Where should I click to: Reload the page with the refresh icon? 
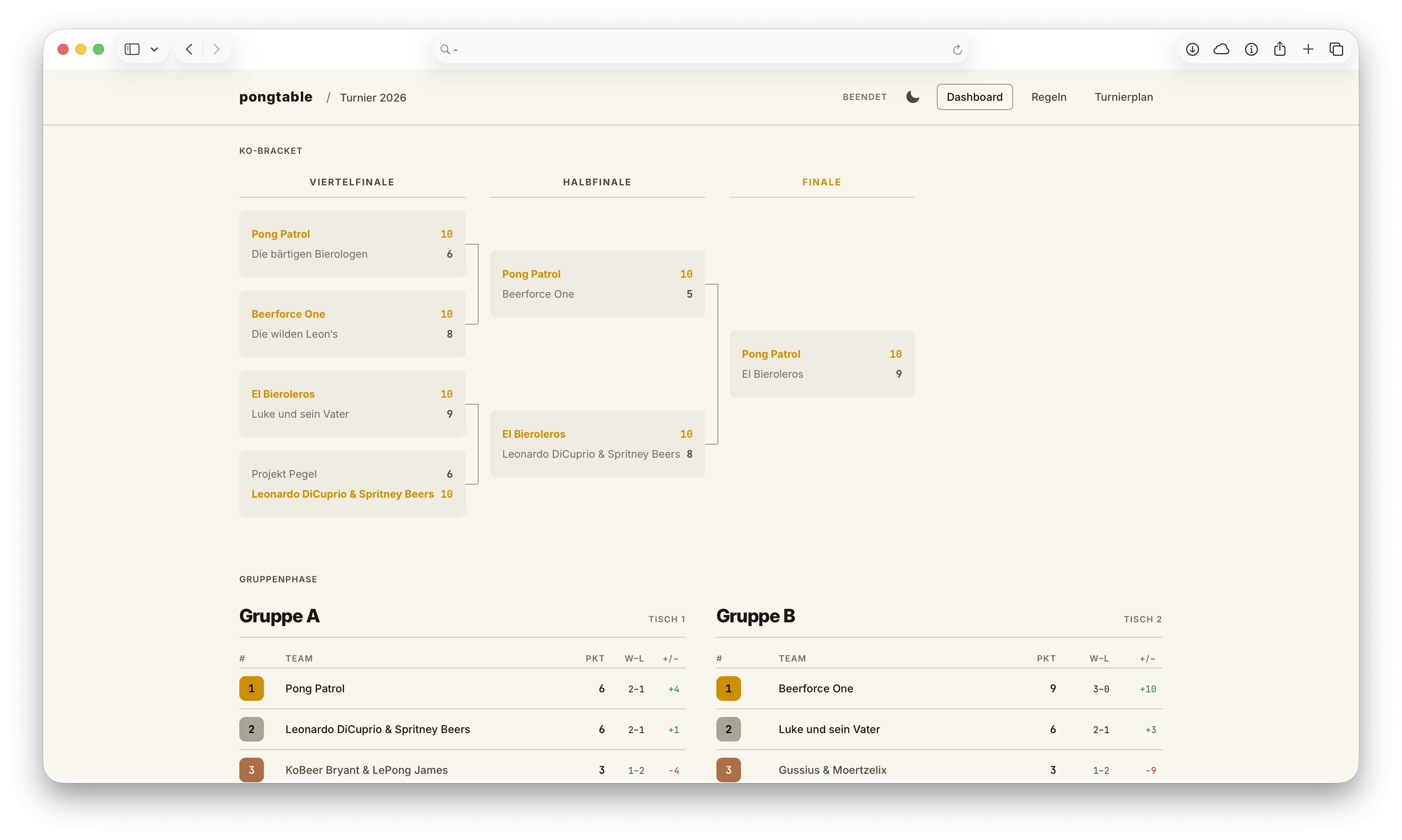(x=957, y=50)
